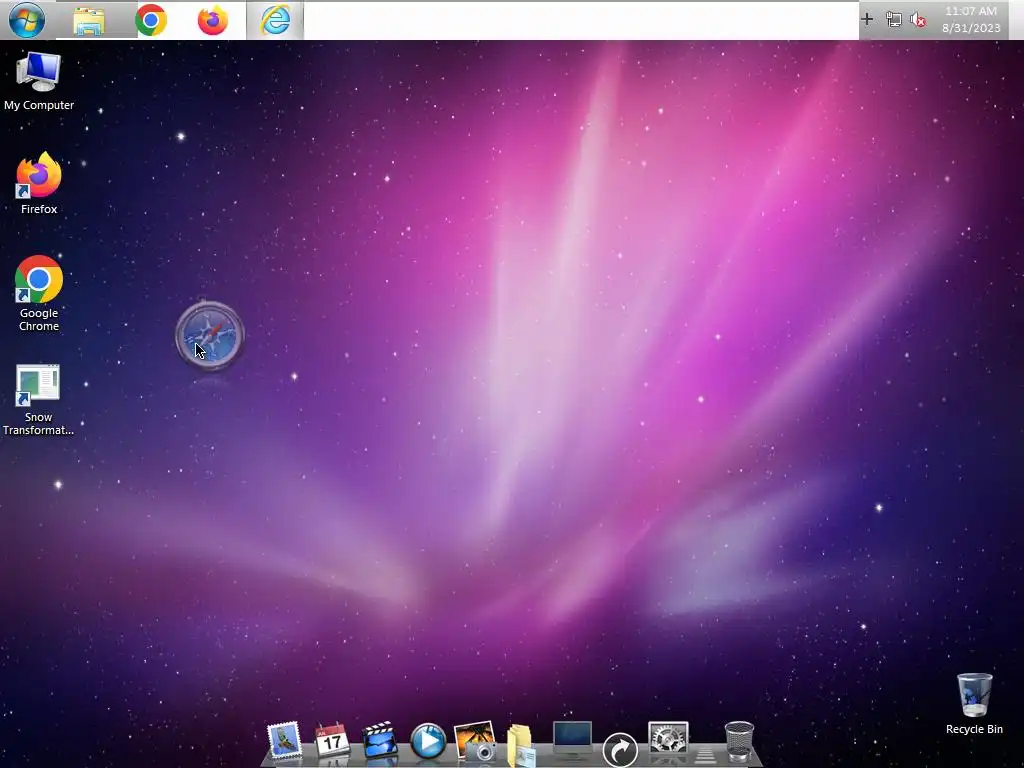Launch Firefox from the top taskbar
Screen dimensions: 1024x768
coord(213,20)
